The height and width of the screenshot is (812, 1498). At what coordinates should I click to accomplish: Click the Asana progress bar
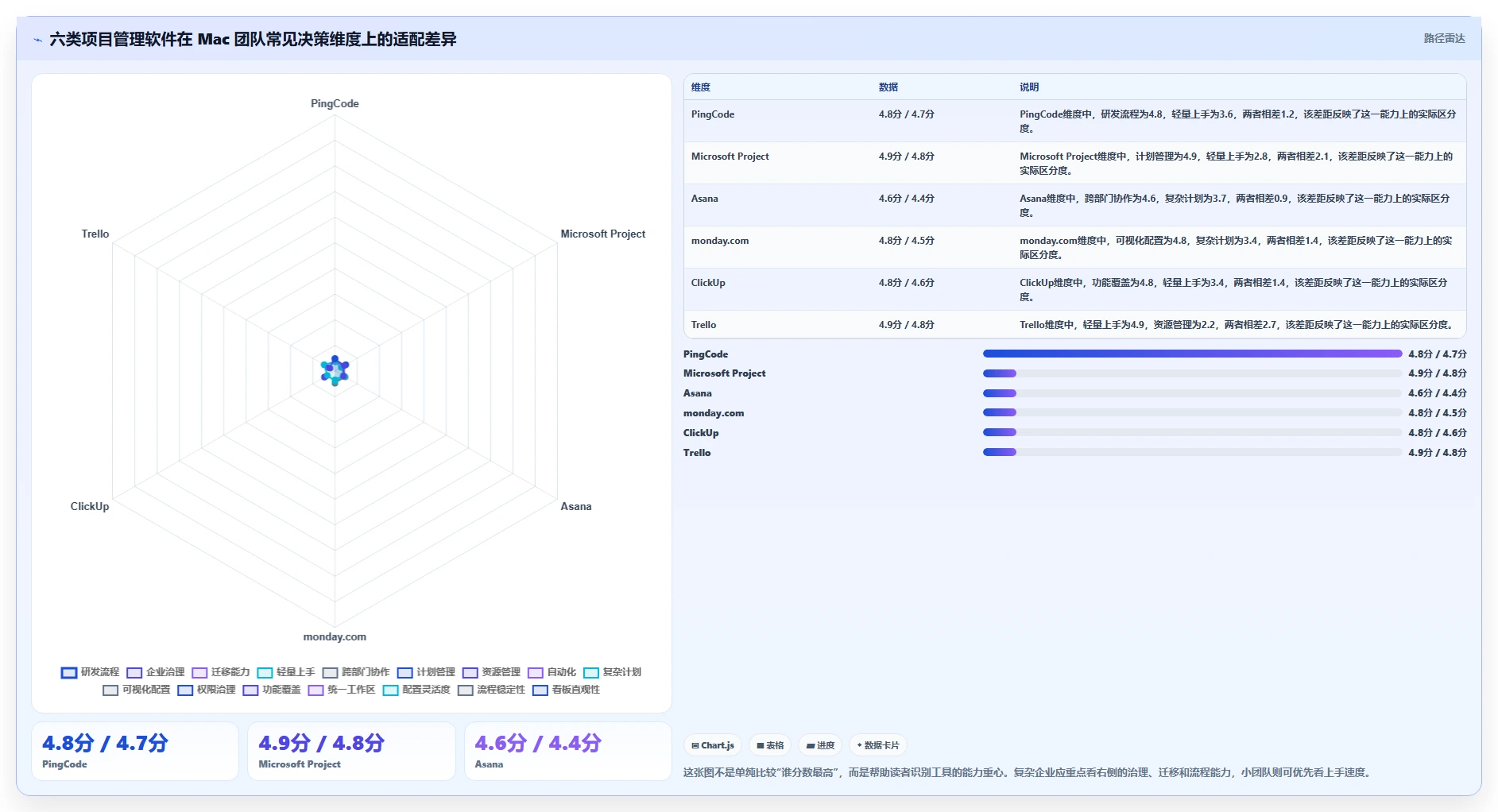pos(1192,393)
